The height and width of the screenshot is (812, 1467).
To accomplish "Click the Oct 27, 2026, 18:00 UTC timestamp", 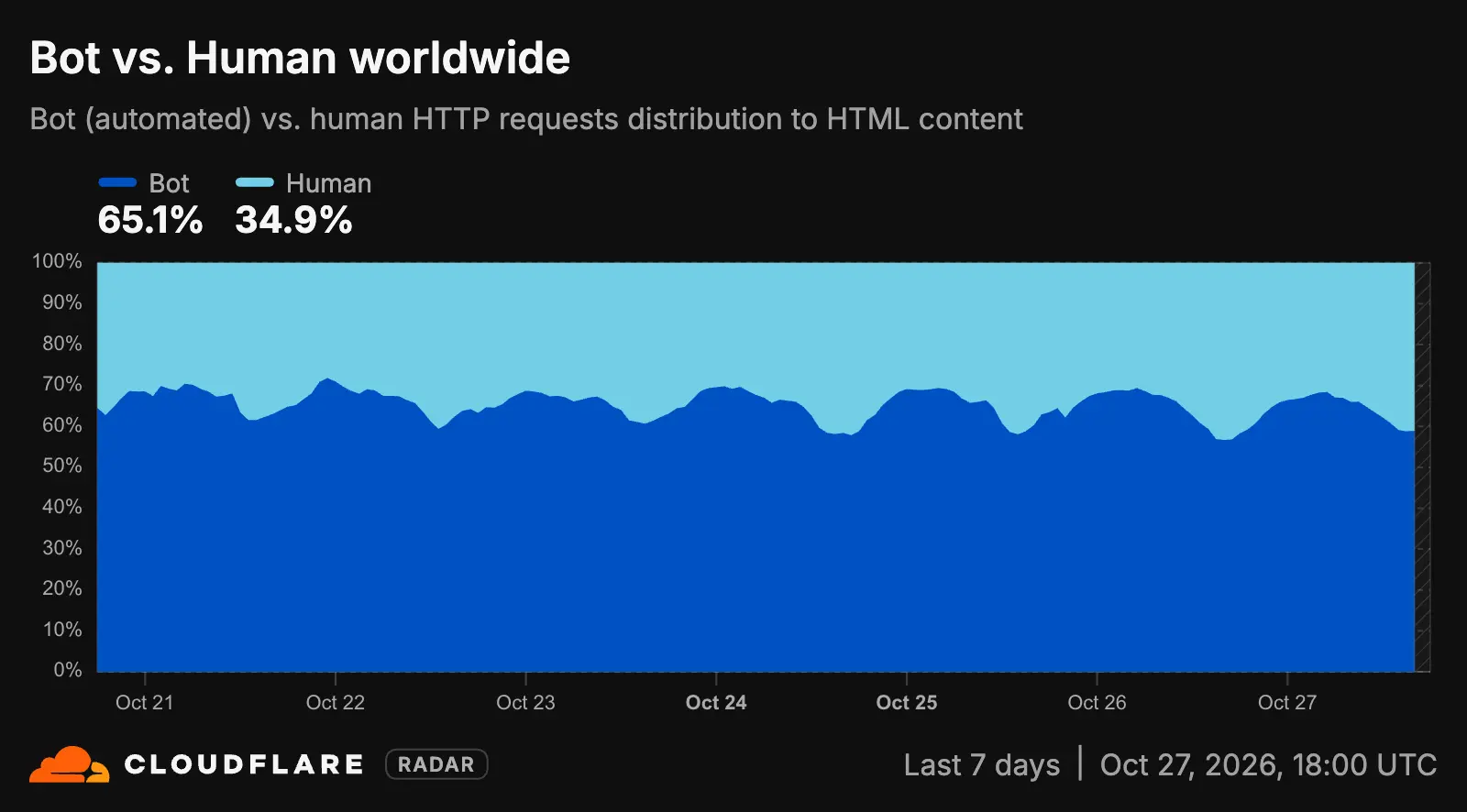I will tap(1268, 764).
